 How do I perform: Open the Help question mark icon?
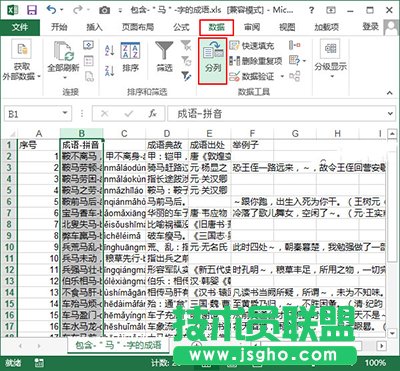point(311,10)
